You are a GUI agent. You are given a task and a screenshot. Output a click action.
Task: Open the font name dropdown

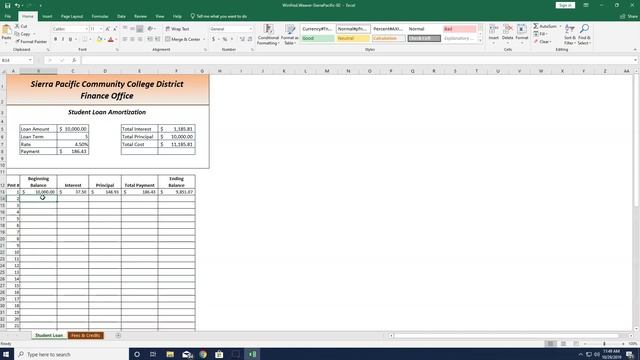click(87, 29)
